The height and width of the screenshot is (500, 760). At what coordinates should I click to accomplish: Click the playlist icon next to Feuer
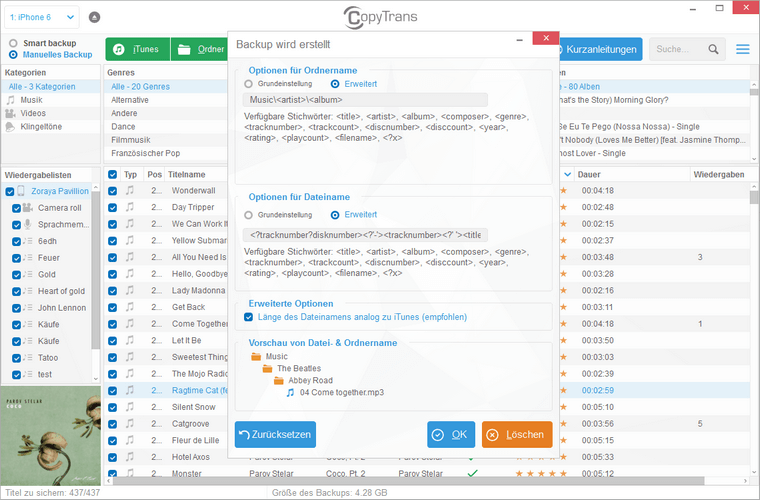(28, 258)
